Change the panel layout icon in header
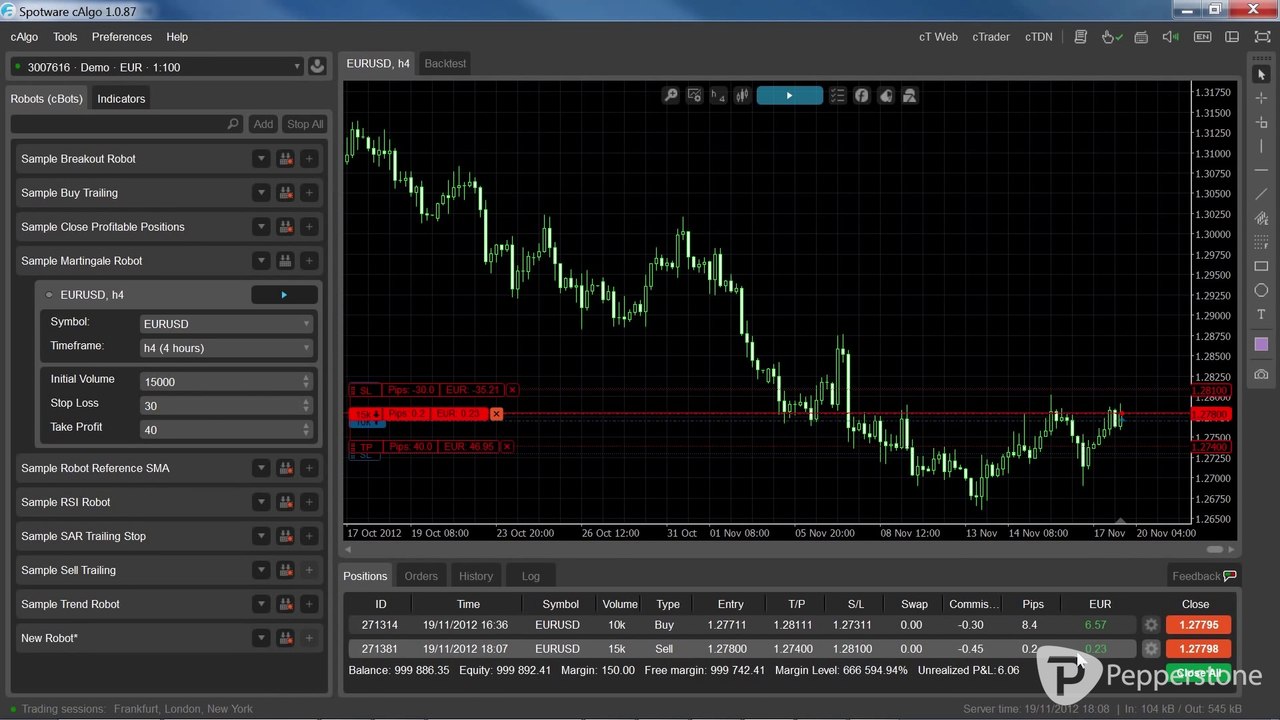 coord(1232,37)
